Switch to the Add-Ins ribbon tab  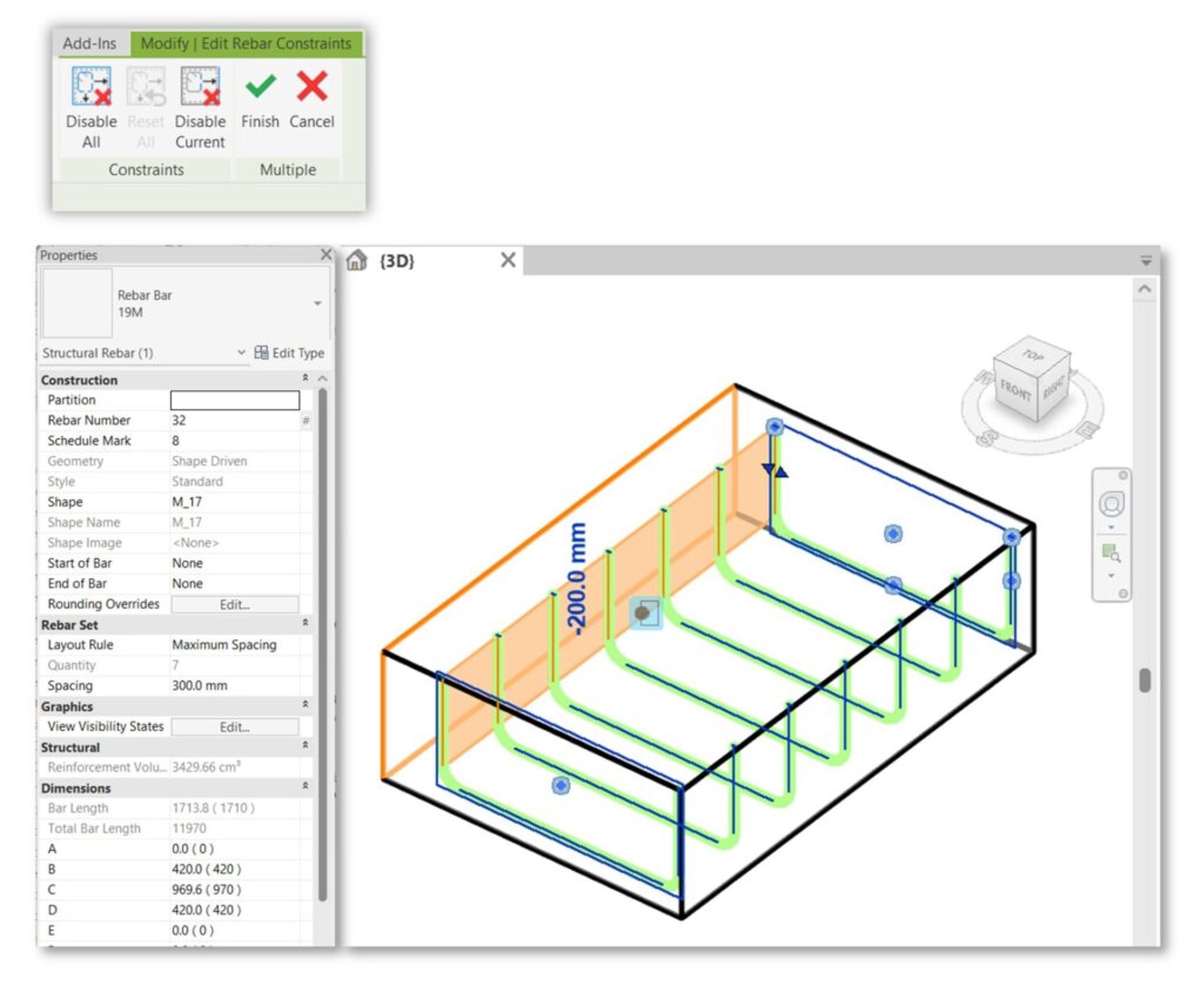click(x=90, y=43)
